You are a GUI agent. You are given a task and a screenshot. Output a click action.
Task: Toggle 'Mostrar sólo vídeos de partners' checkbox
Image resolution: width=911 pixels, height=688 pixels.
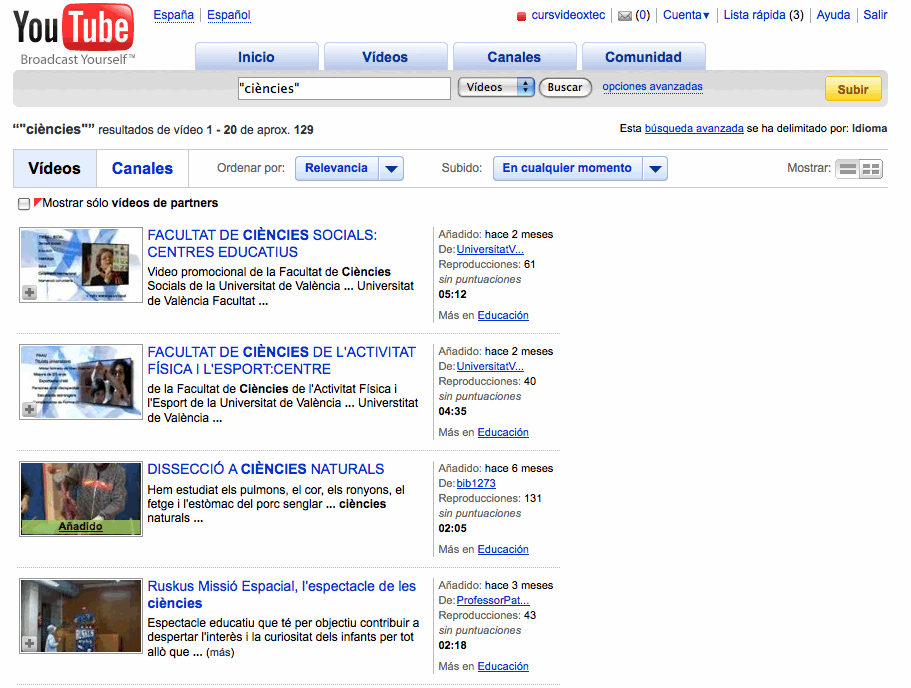tap(24, 204)
